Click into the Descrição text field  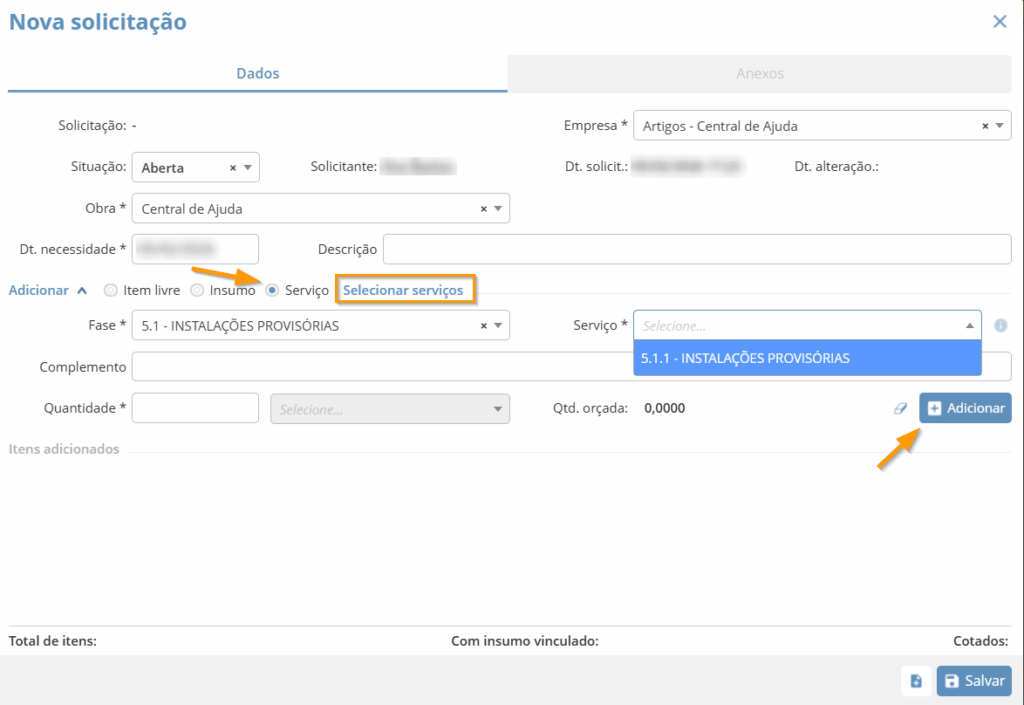coord(696,249)
